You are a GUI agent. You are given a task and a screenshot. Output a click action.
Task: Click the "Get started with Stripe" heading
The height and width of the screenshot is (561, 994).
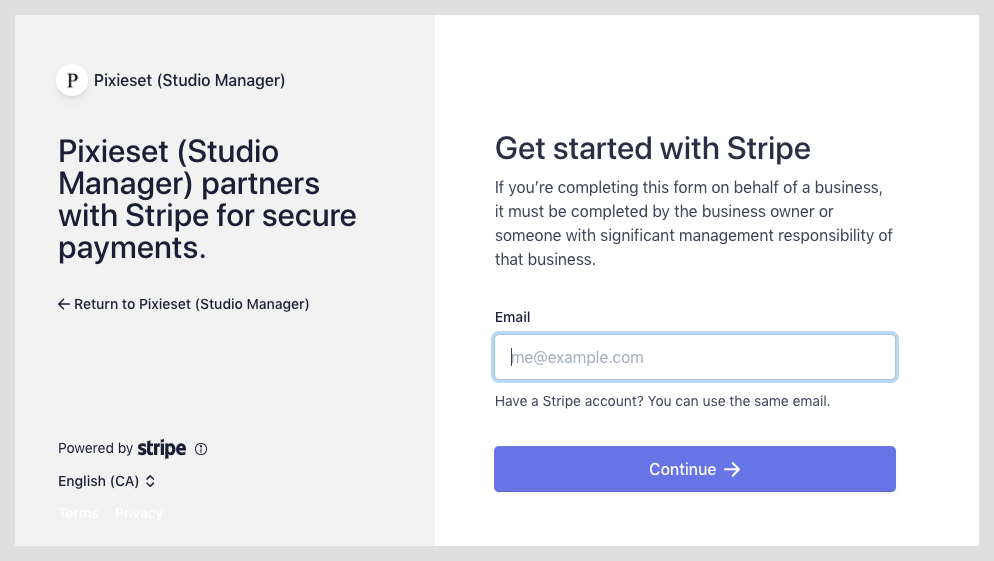(652, 148)
